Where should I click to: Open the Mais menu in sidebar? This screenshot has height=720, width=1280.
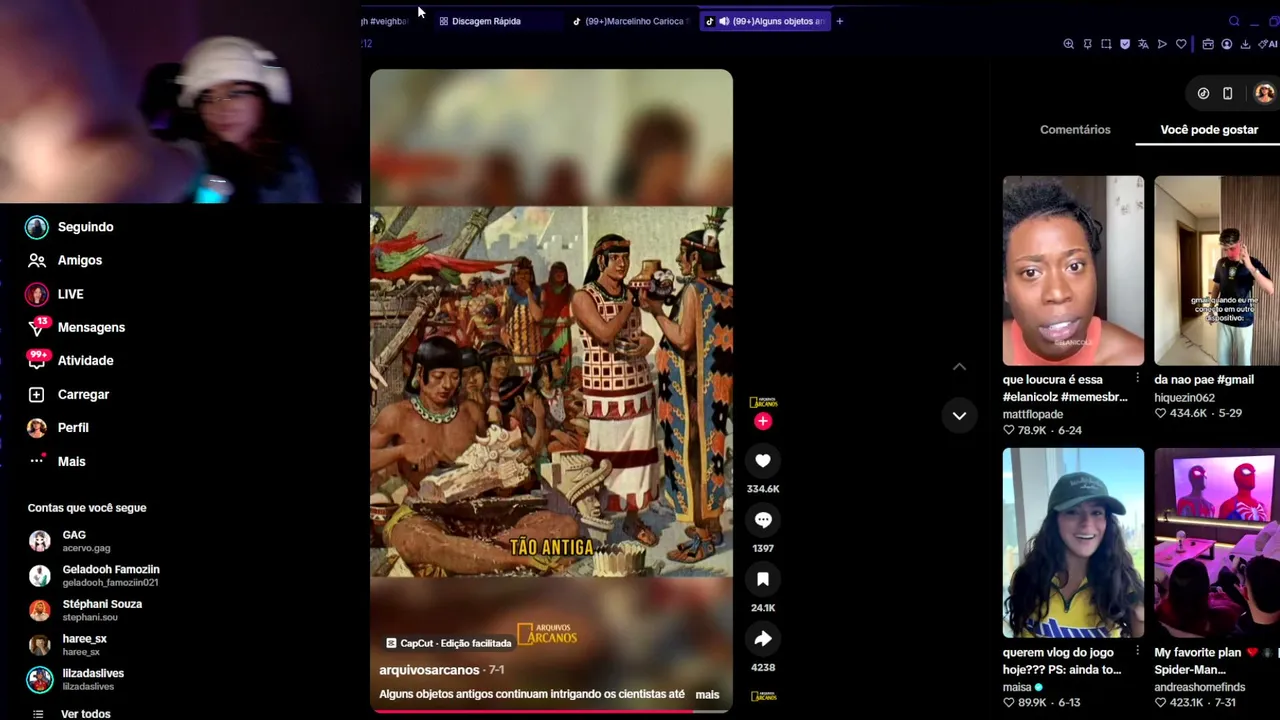[57, 461]
